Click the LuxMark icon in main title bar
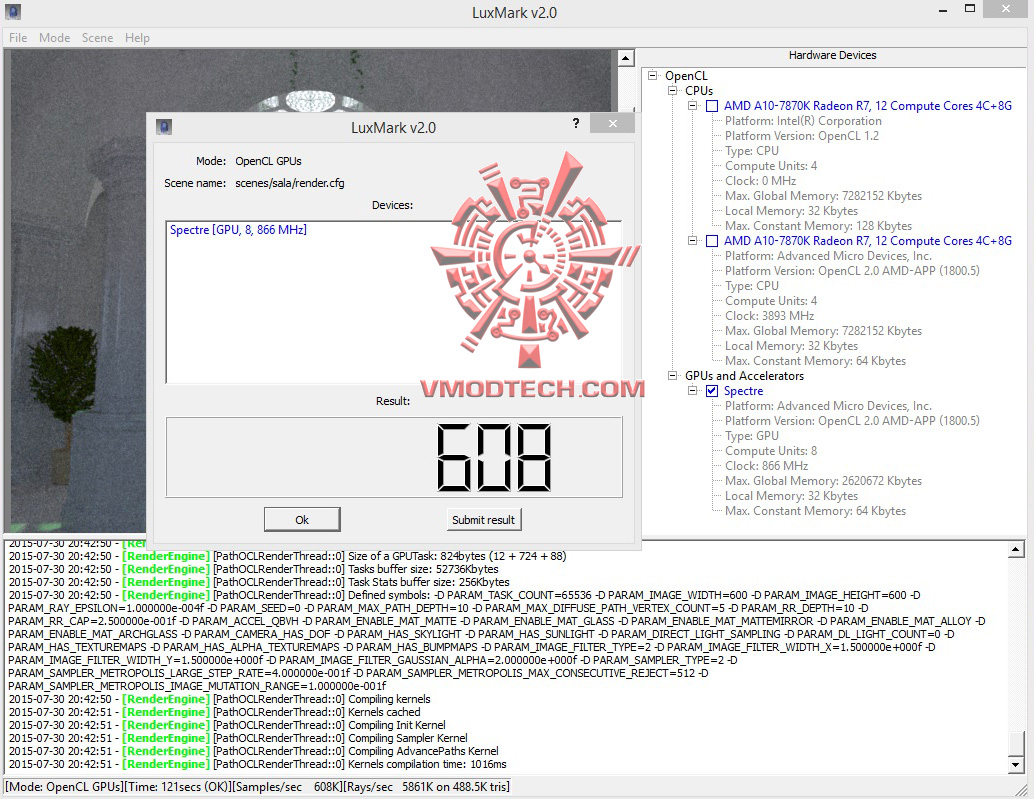Image resolution: width=1034 pixels, height=799 pixels. (13, 12)
